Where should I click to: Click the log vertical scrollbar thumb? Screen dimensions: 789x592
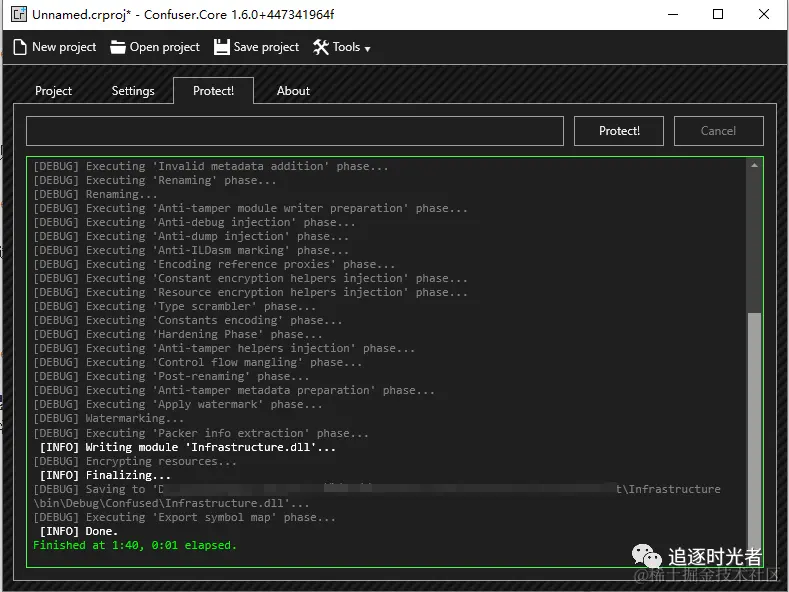754,433
